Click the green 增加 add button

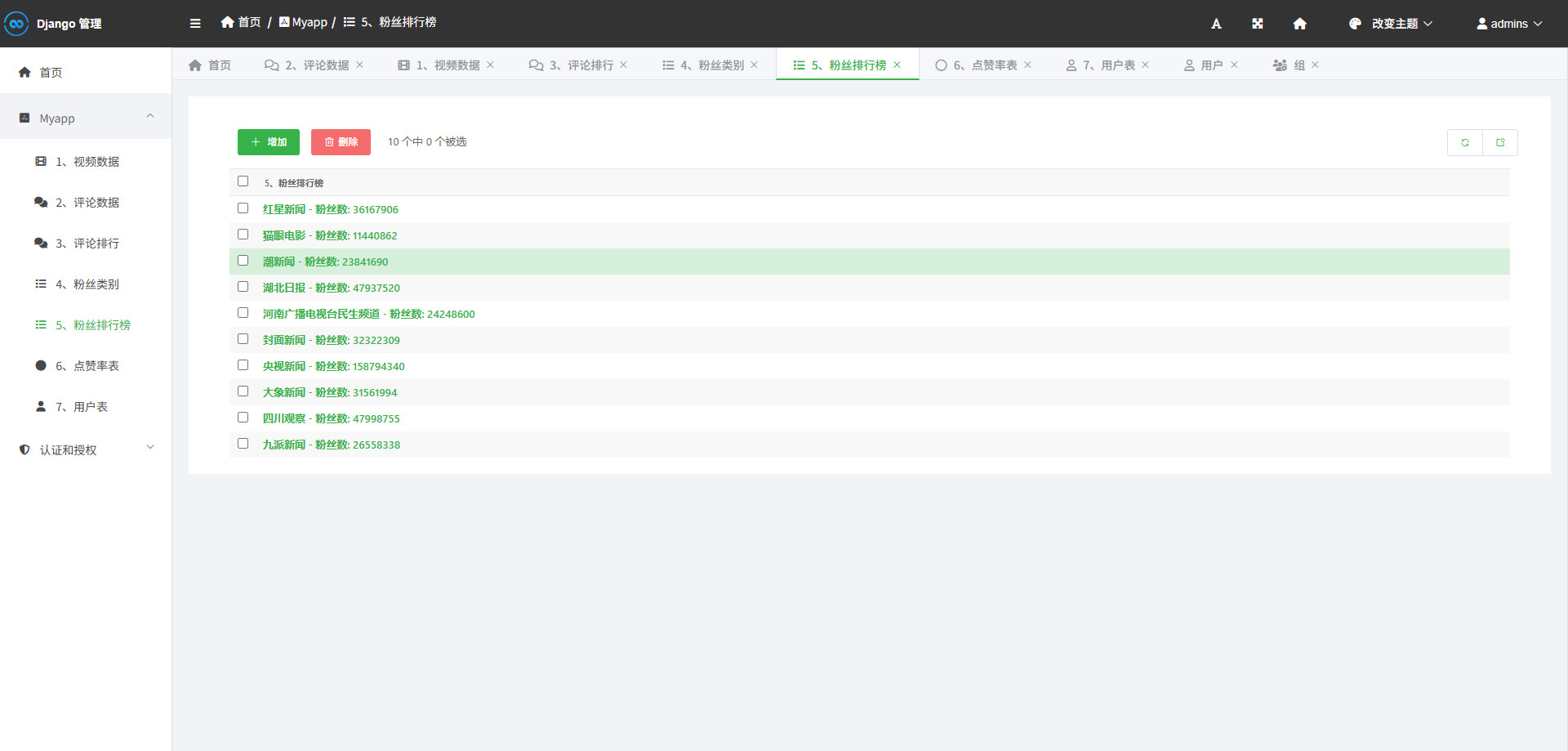click(269, 142)
